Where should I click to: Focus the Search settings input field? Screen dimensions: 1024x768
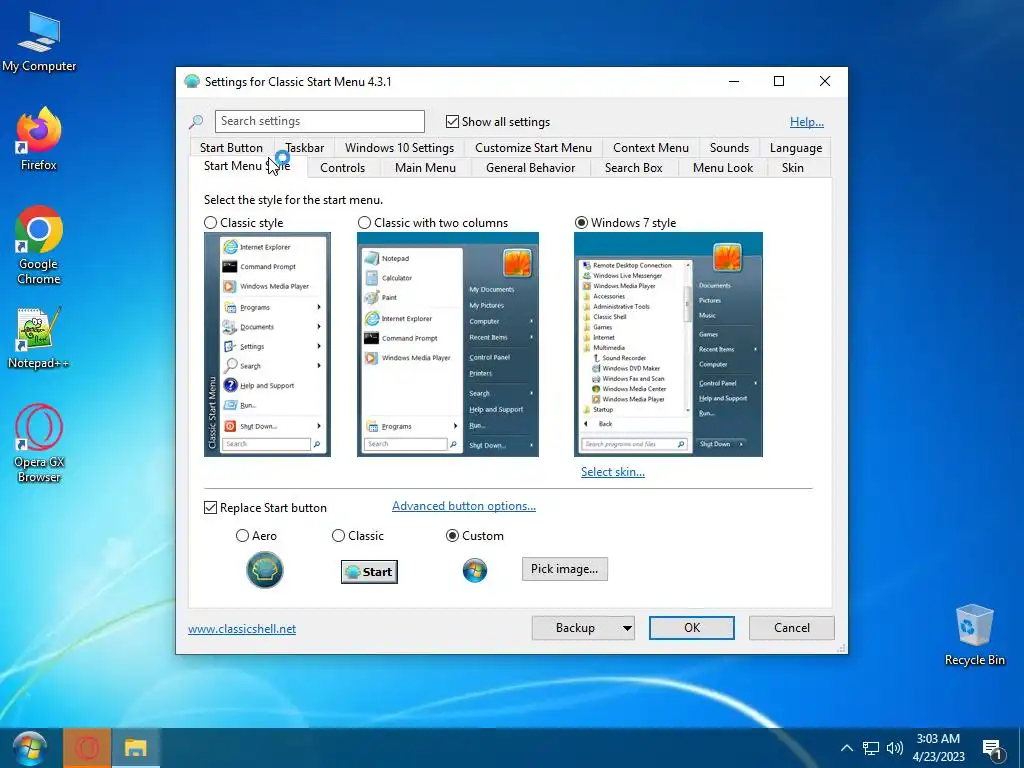319,121
